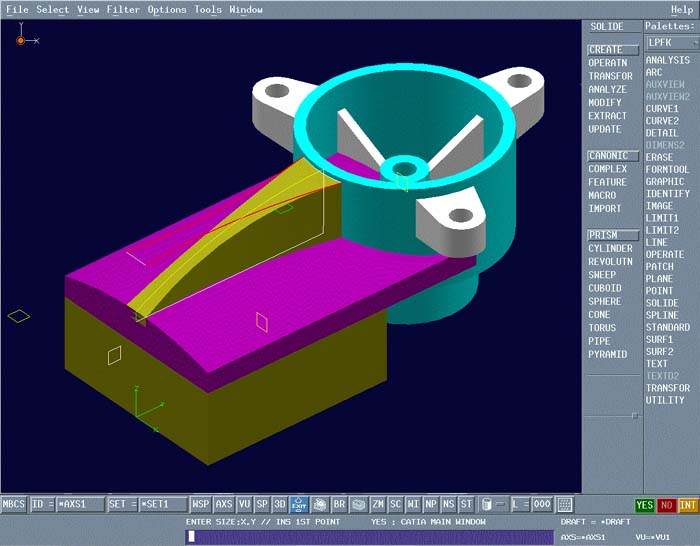Viewport: 700px width, 546px height.
Task: Click the WI window icon
Action: [414, 505]
